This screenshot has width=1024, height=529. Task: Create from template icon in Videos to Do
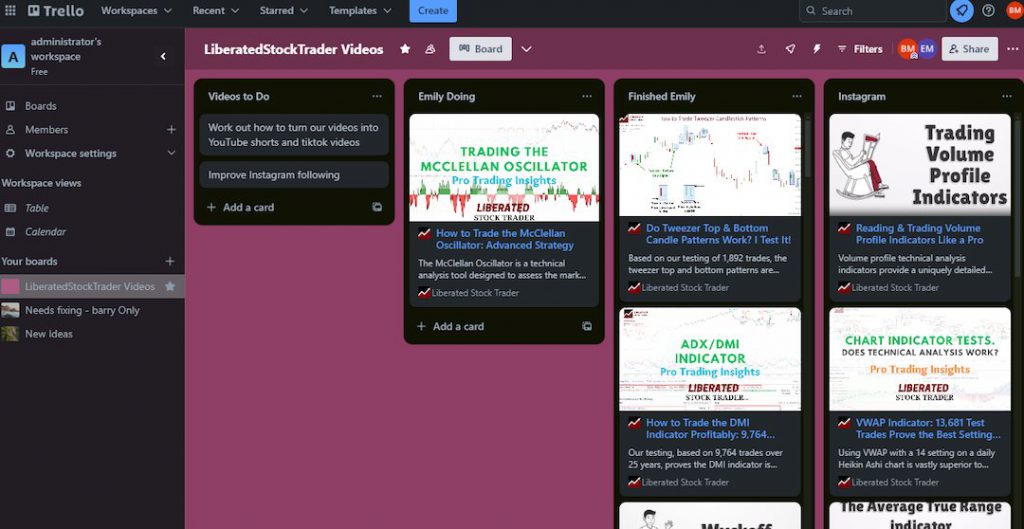[377, 207]
